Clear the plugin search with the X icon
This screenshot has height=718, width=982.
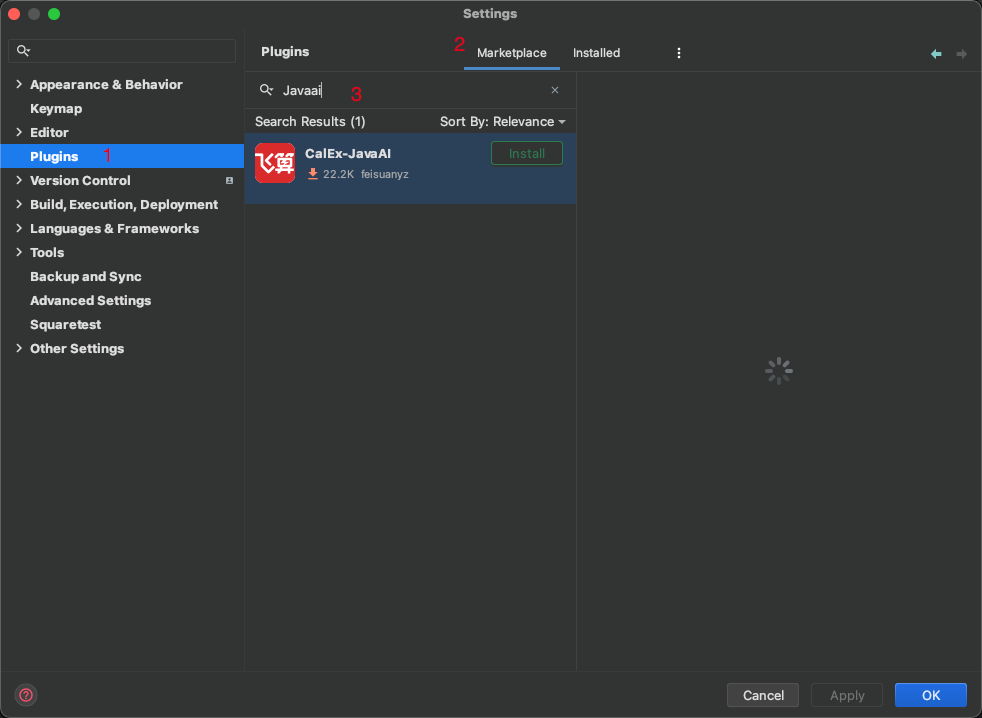(555, 90)
